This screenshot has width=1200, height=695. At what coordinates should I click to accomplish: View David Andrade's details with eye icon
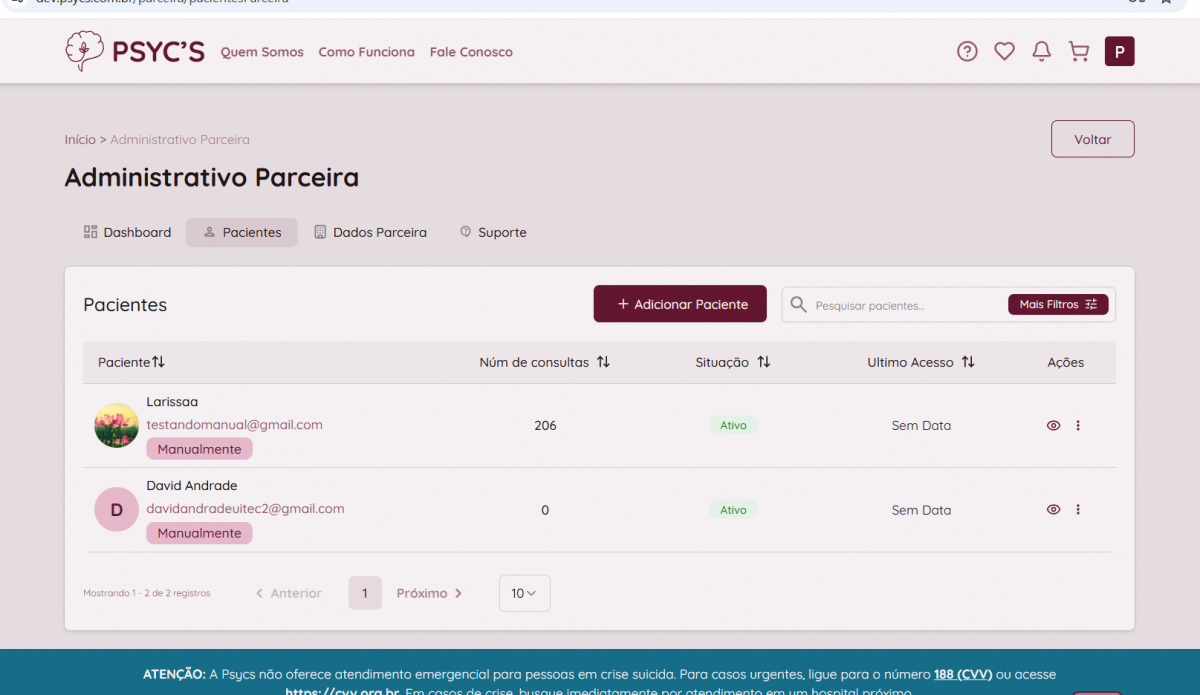pos(1053,509)
